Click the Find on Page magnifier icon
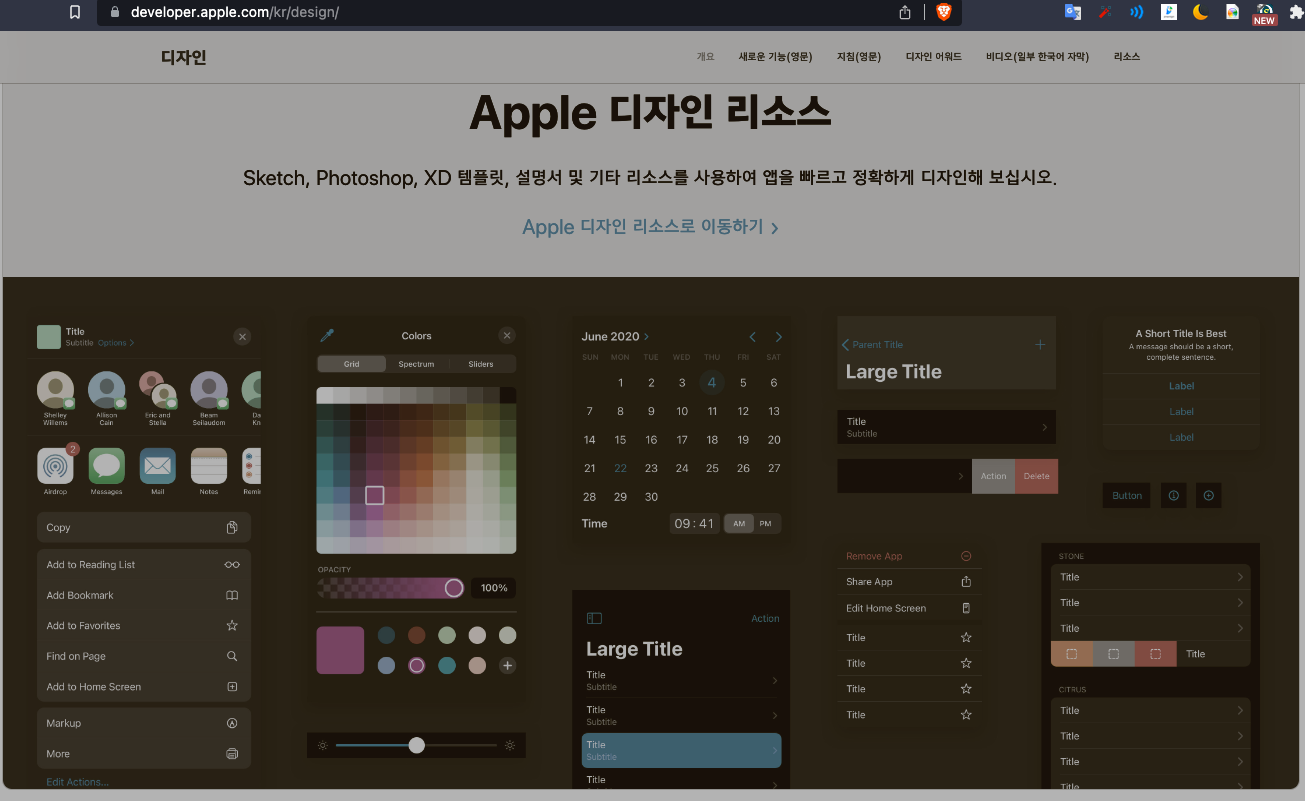This screenshot has height=801, width=1305. [x=232, y=657]
